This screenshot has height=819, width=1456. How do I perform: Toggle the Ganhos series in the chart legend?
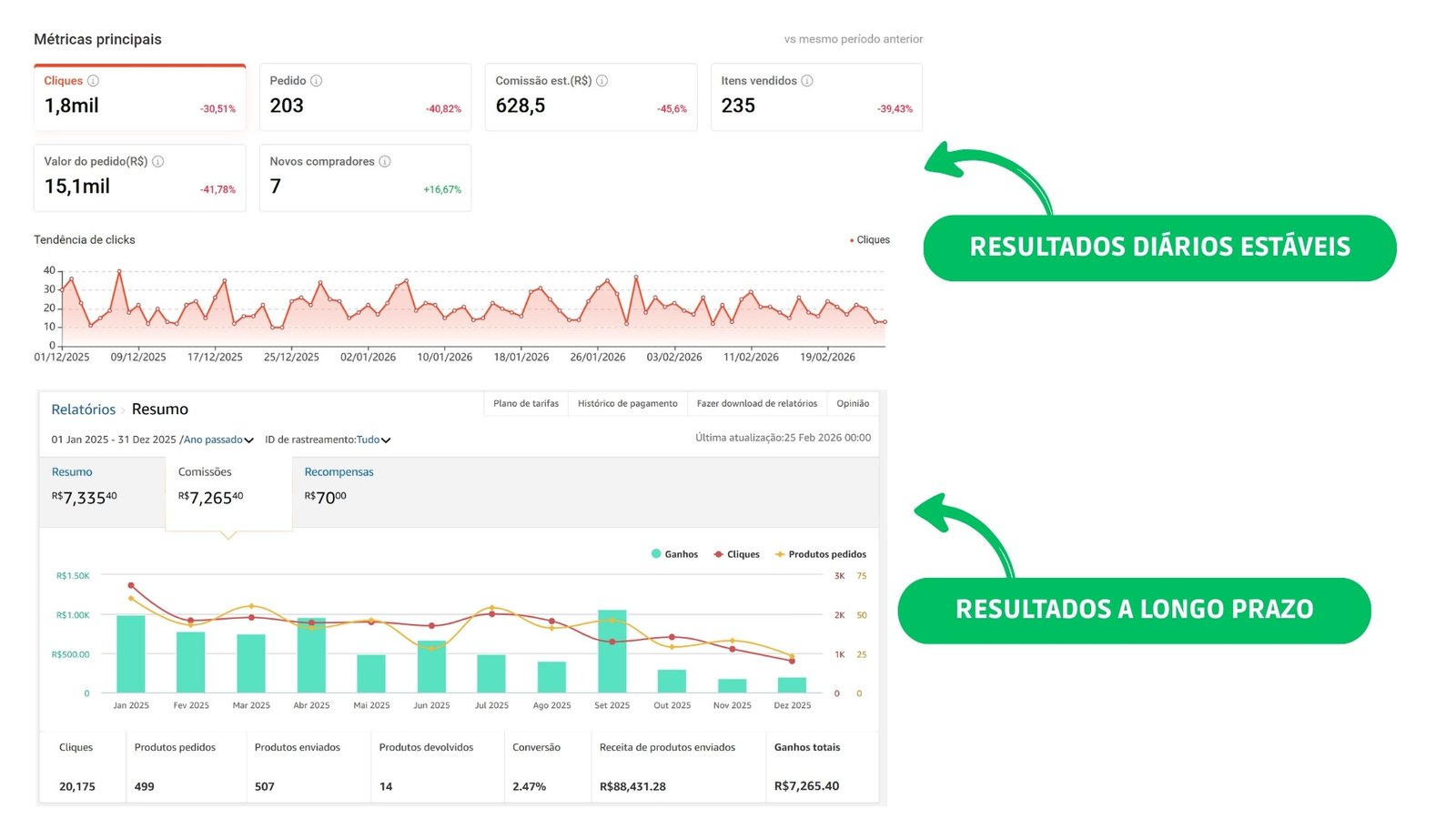[x=673, y=553]
